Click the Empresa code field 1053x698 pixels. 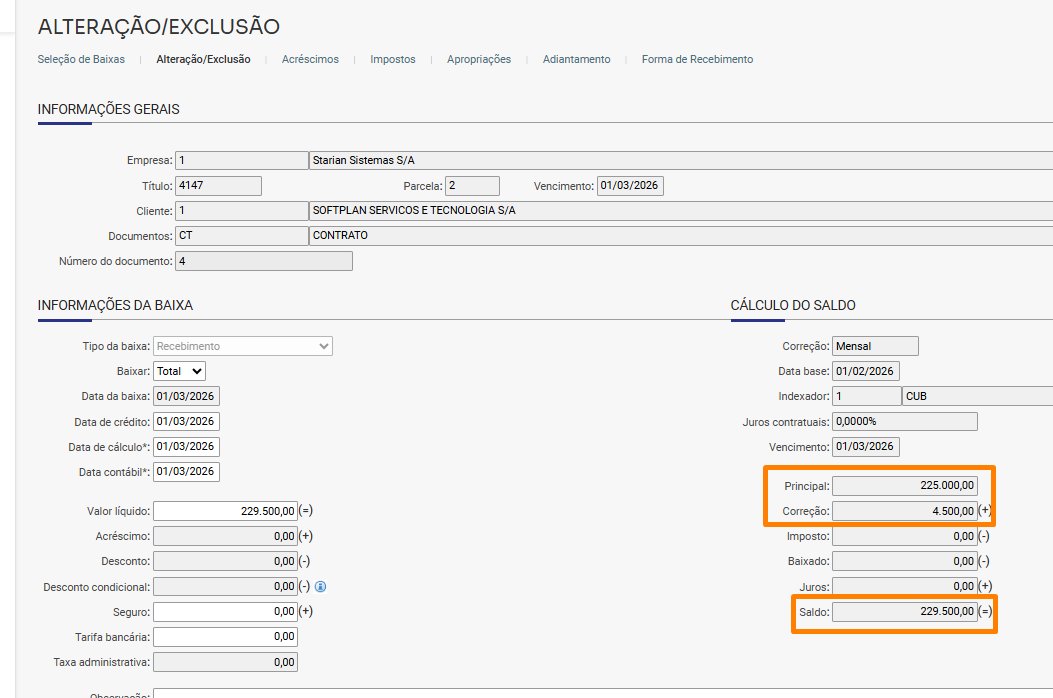click(x=242, y=160)
